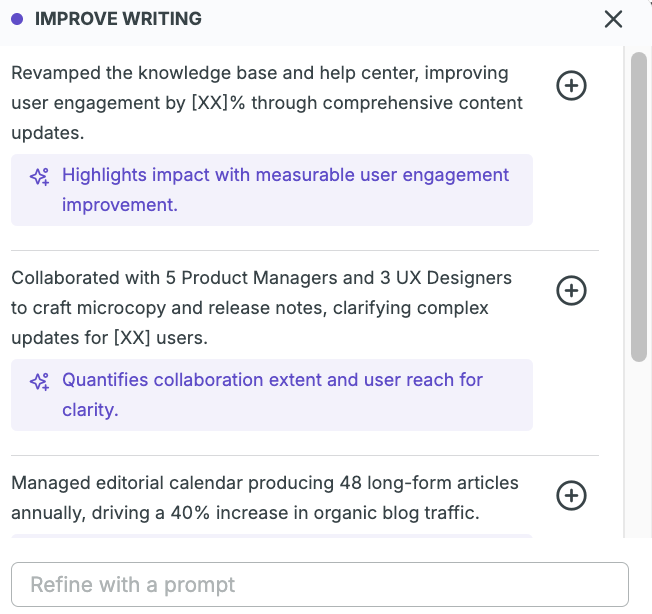Add the 'Revamped the knowledge base' suggestion with its plus icon
This screenshot has height=614, width=652.
(x=571, y=86)
